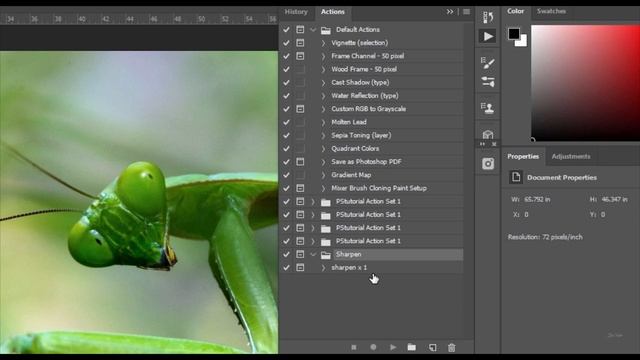Toggle dialog box for 'sharpen x 1' action
This screenshot has height=360, width=640.
[x=300, y=268]
